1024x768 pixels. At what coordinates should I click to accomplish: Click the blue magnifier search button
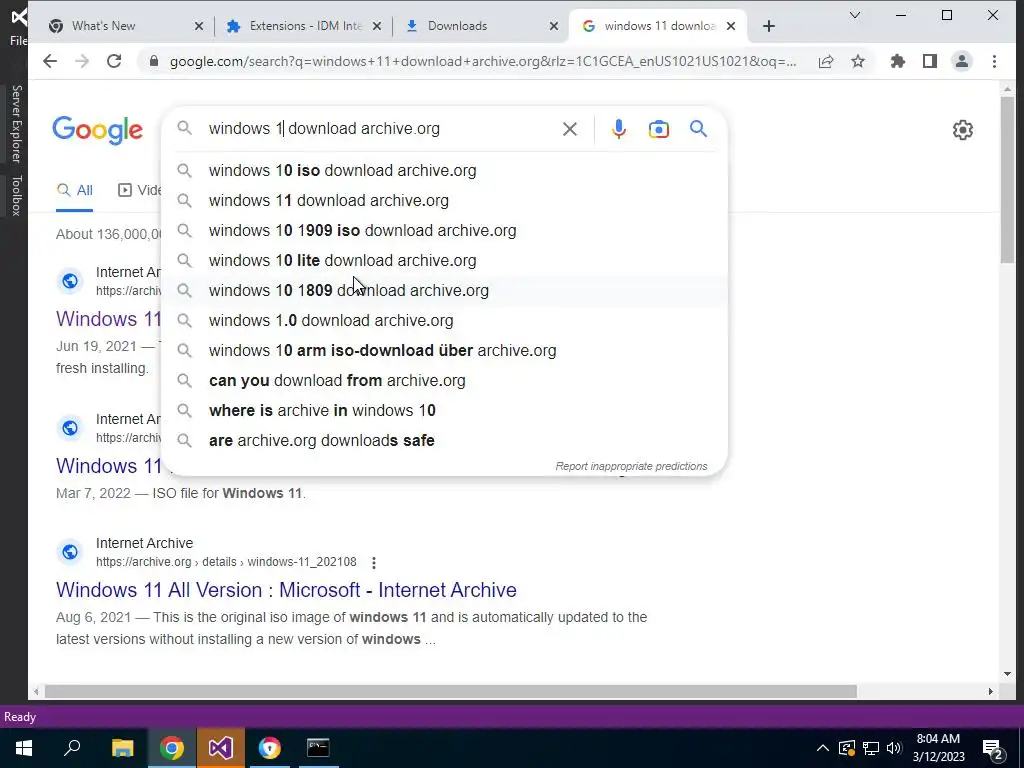[x=699, y=129]
